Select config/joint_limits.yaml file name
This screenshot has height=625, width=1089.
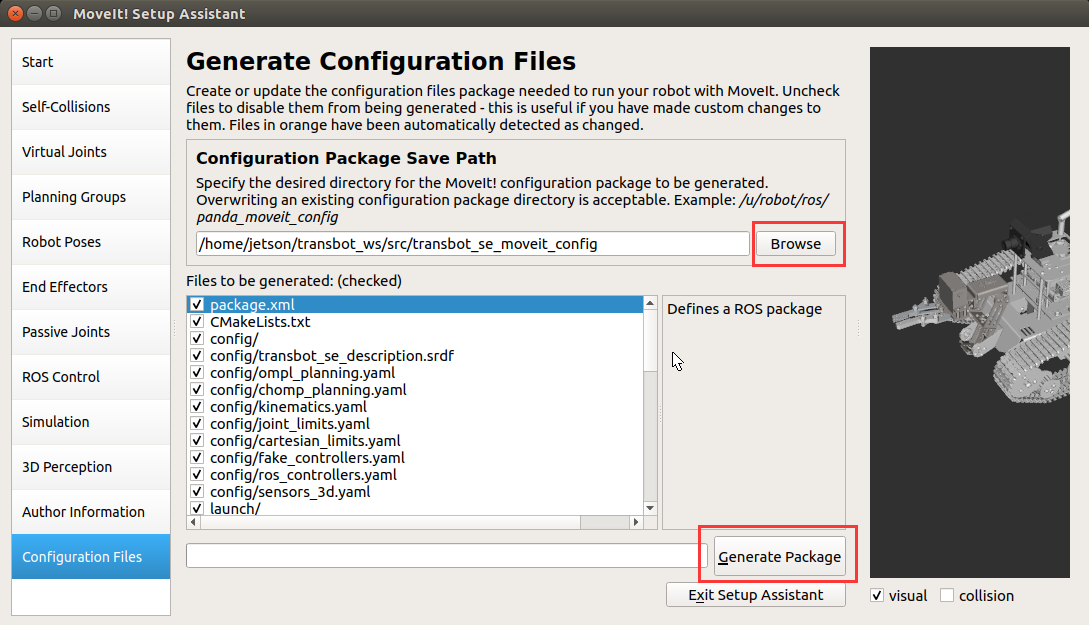(x=290, y=424)
